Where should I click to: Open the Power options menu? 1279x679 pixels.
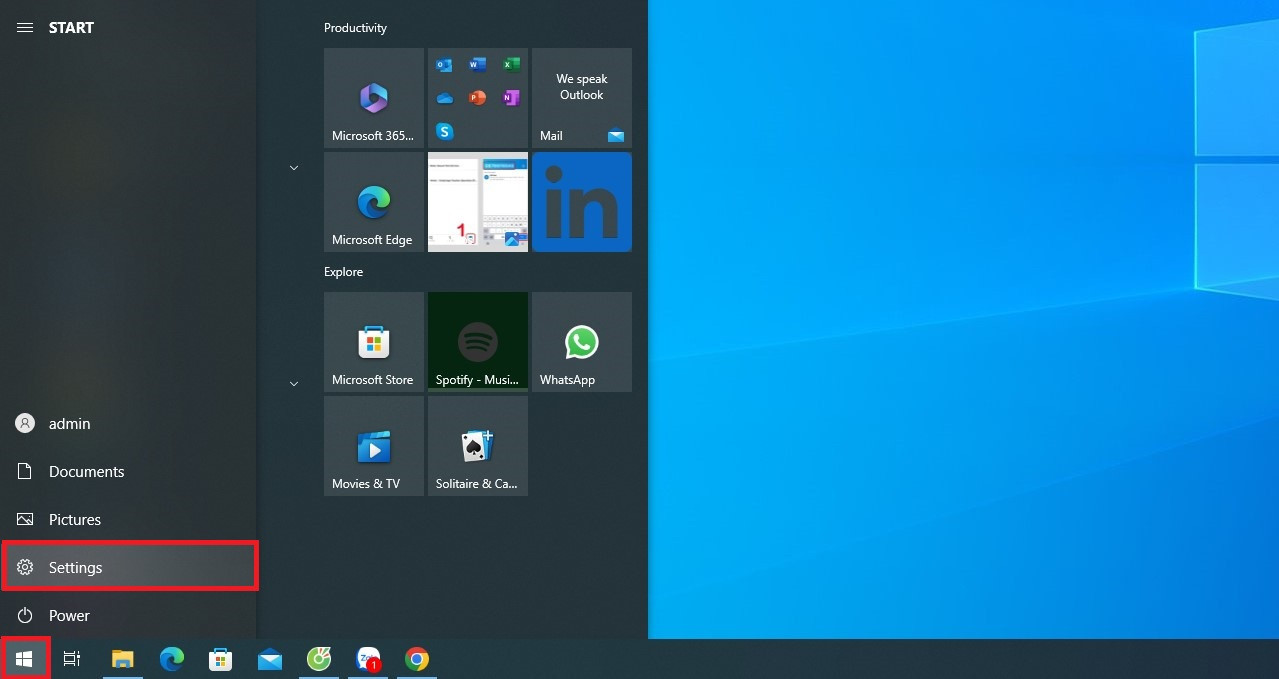point(128,615)
